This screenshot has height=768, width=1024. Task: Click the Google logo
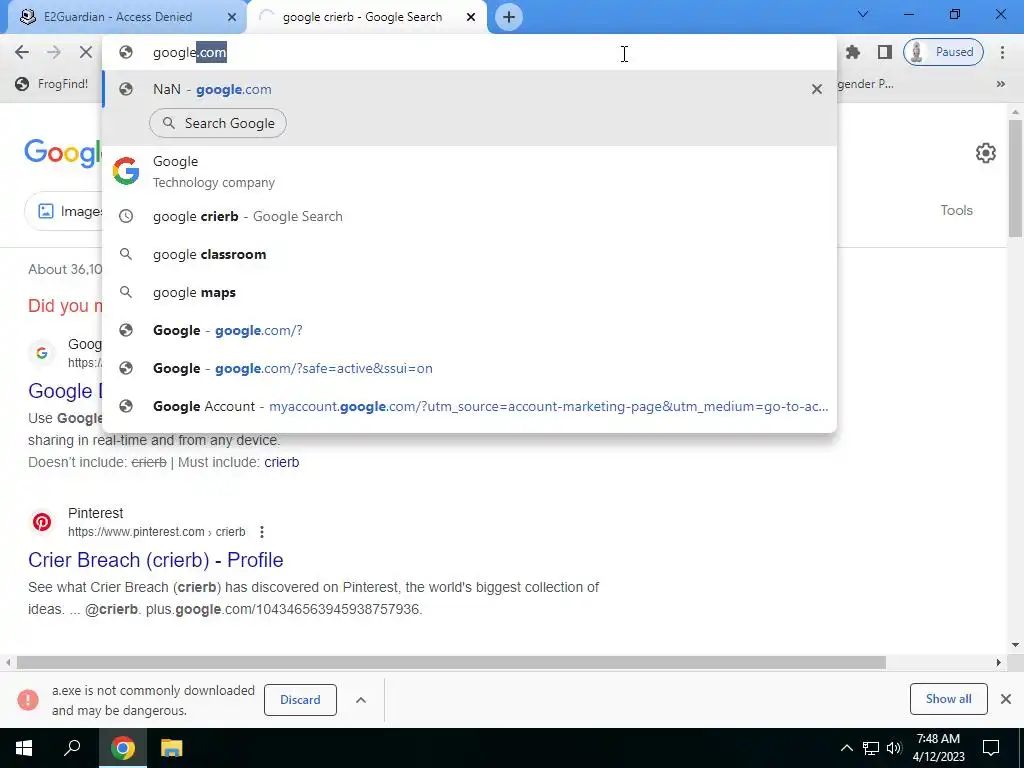(63, 153)
